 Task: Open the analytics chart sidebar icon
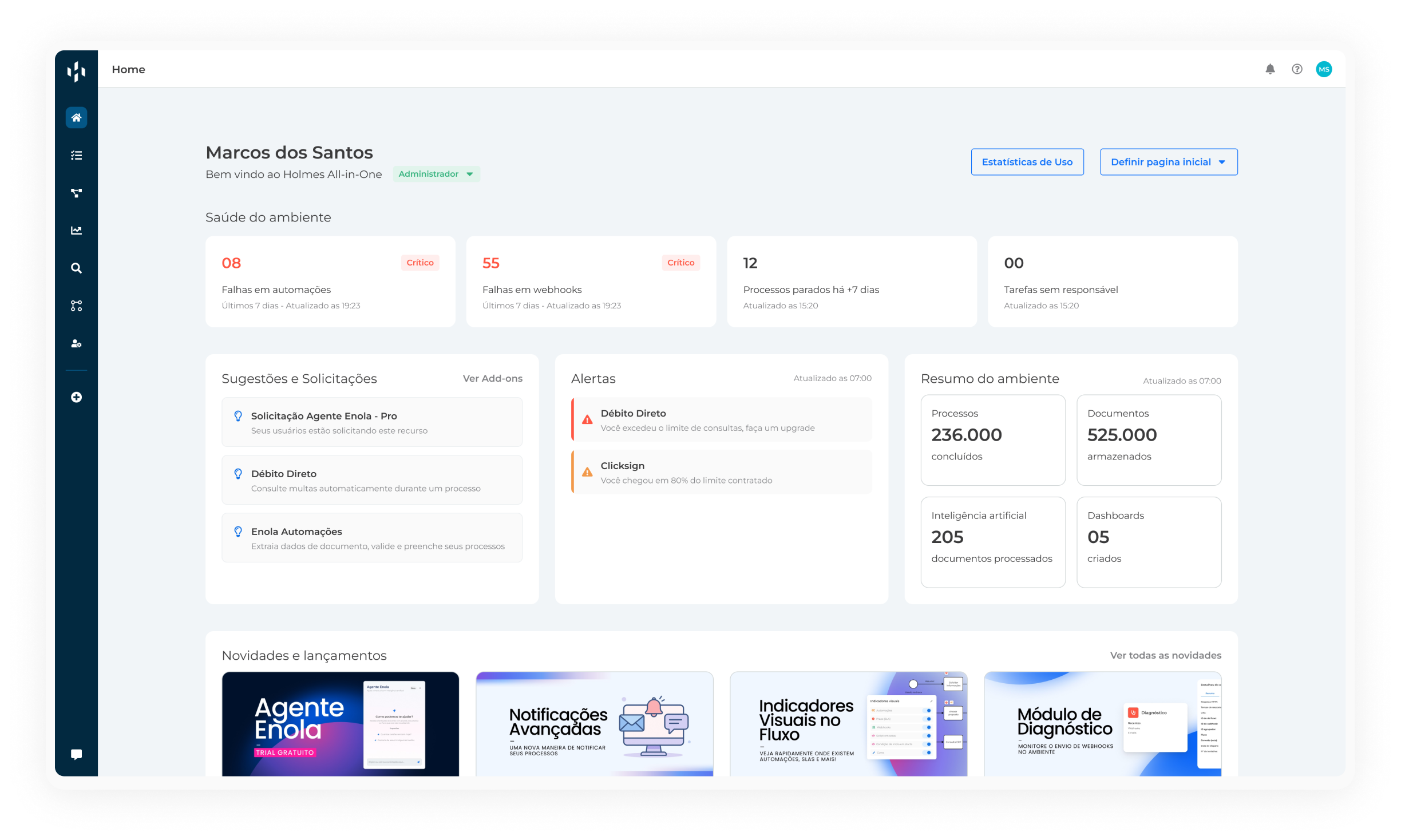pyautogui.click(x=76, y=231)
